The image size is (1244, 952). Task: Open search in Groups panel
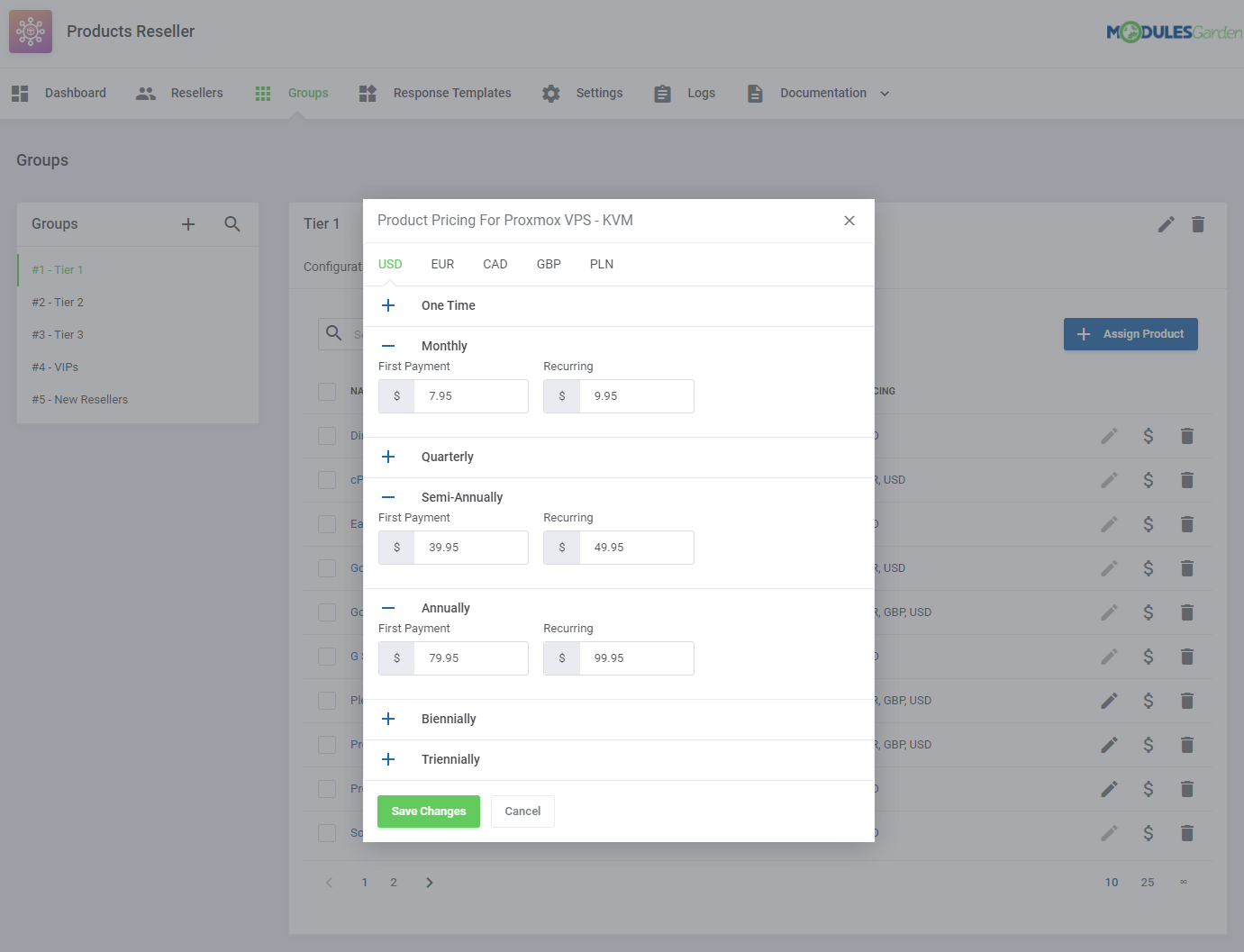(232, 224)
